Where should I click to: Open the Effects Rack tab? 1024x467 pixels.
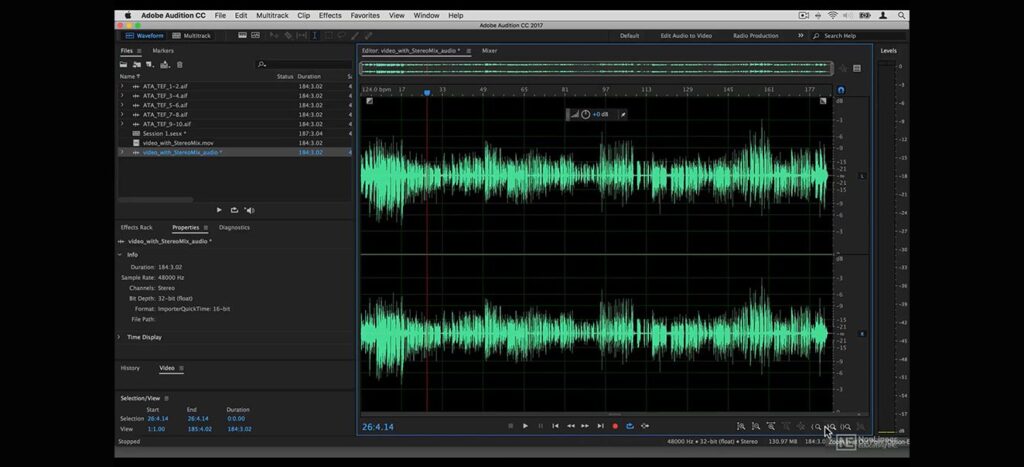click(x=136, y=227)
